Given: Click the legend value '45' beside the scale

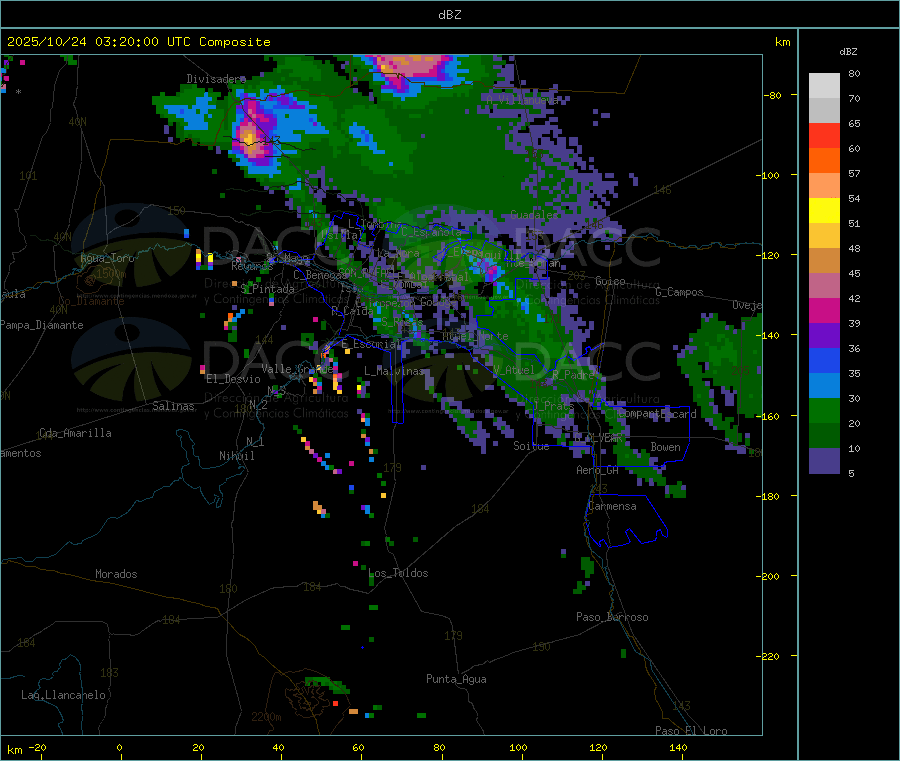Looking at the screenshot, I should [854, 274].
